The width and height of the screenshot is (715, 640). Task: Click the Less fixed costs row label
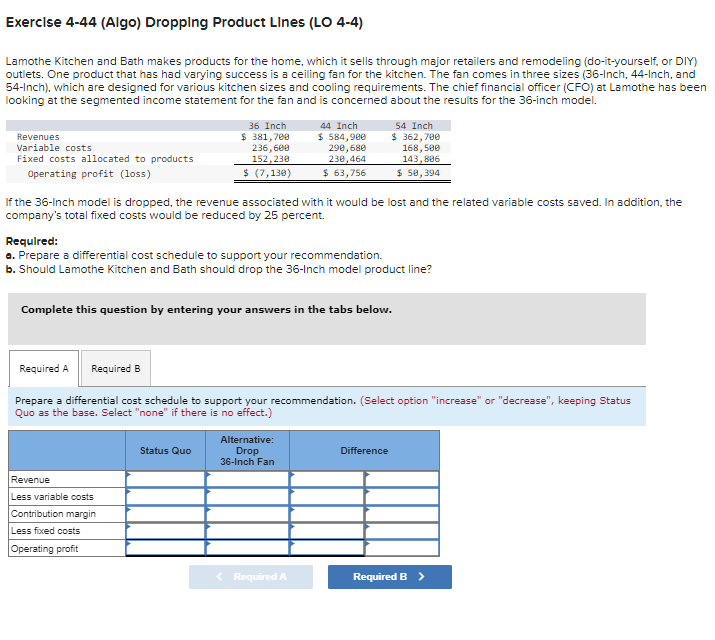(45, 531)
